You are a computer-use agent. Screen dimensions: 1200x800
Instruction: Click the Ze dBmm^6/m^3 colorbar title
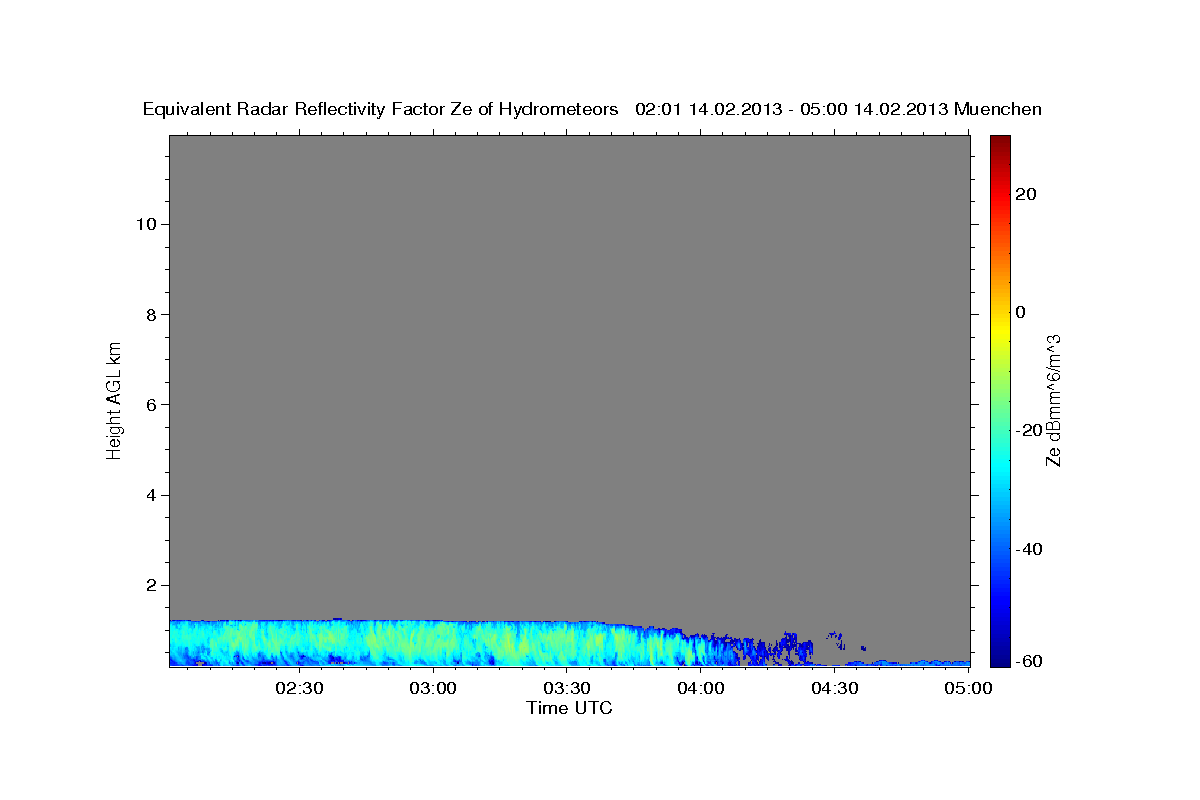1053,400
